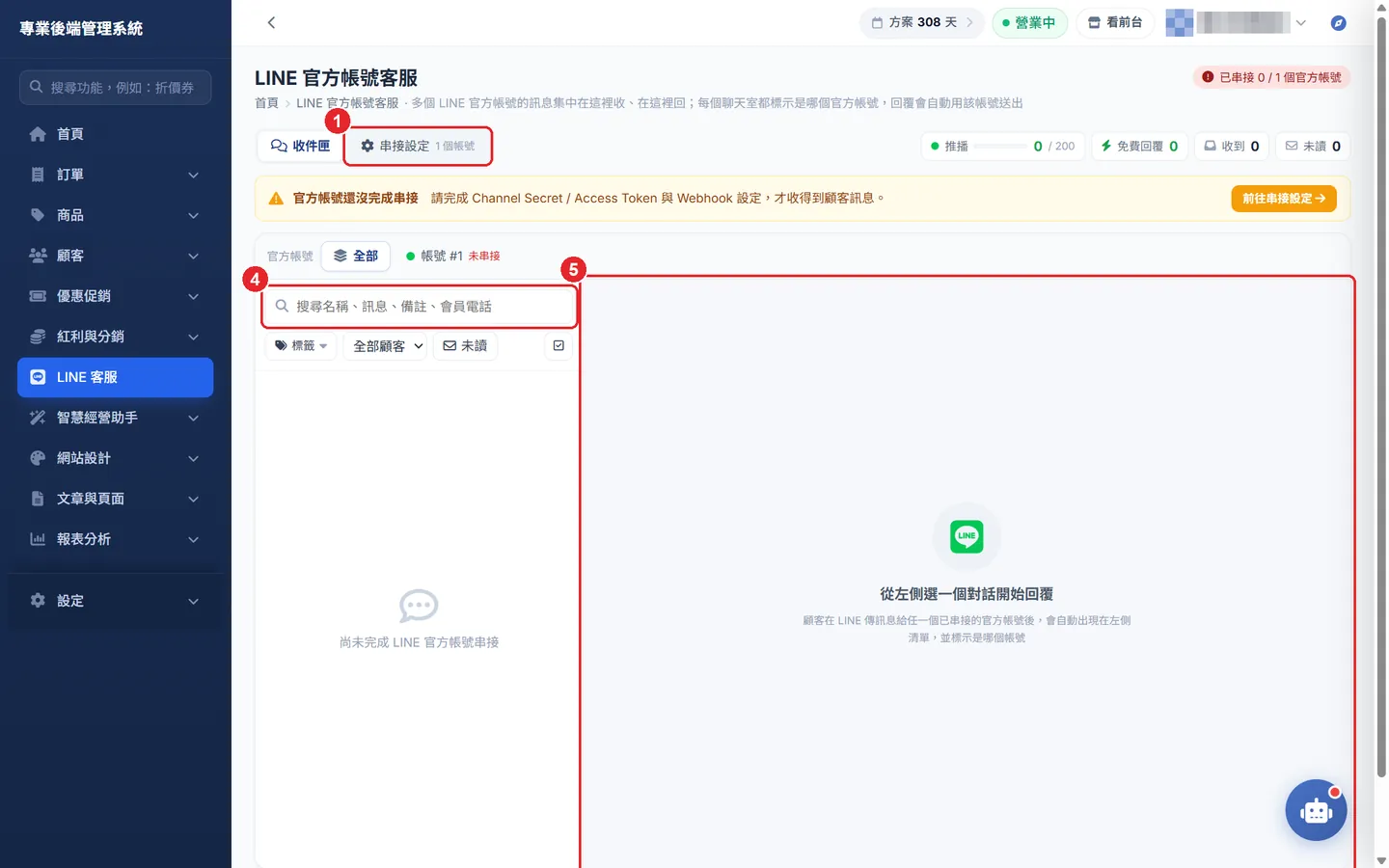Viewport: 1389px width, 868px height.
Task: Toggle the 未讀 unread filter
Action: pyautogui.click(x=465, y=345)
